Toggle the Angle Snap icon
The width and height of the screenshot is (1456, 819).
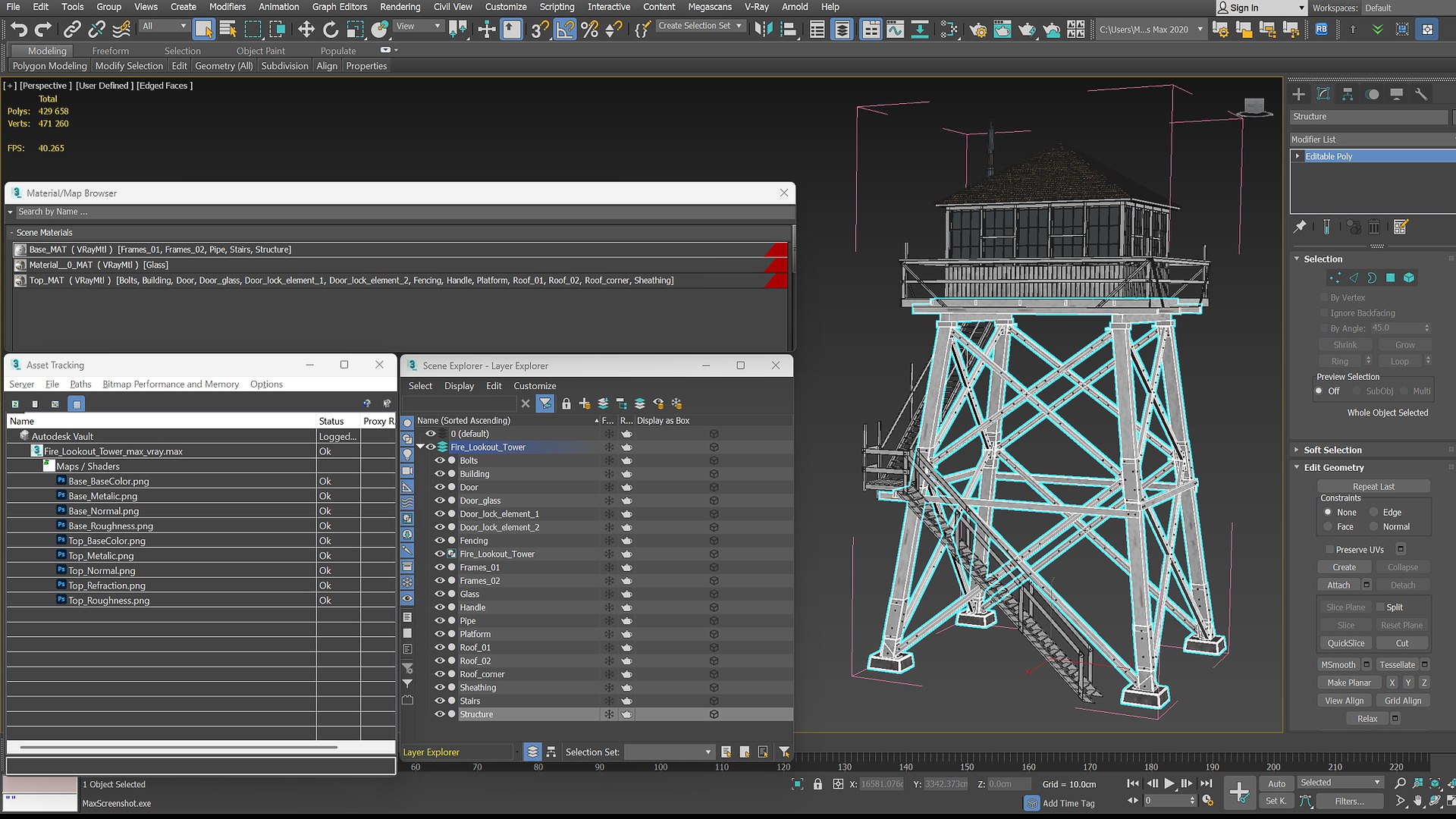coord(565,30)
